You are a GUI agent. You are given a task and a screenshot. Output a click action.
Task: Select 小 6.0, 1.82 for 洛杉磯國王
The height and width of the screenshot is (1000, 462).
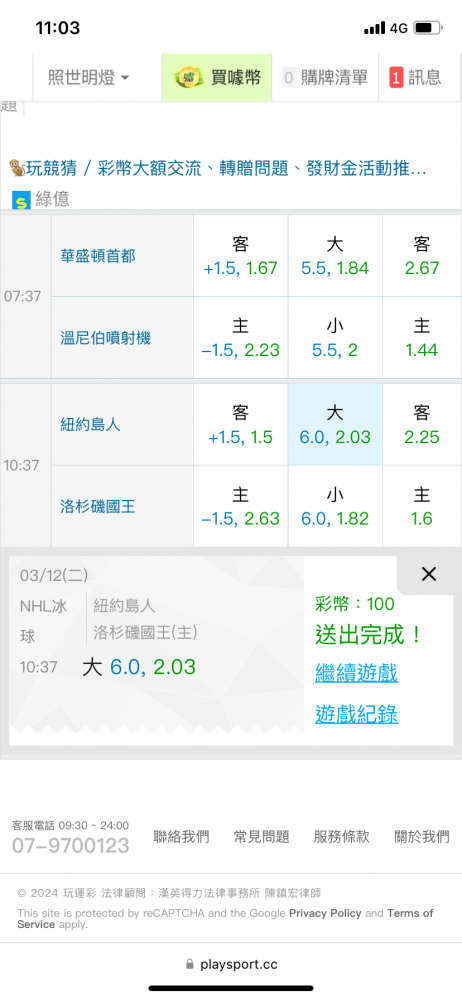pyautogui.click(x=335, y=506)
